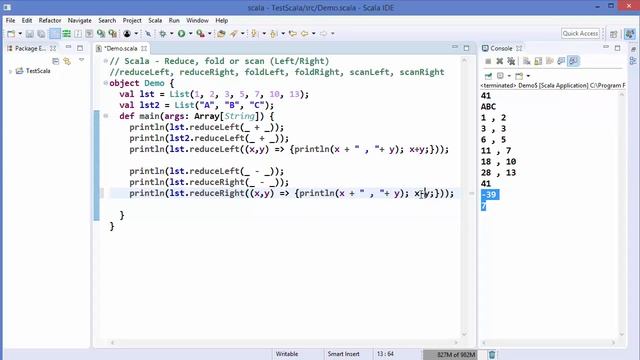The width and height of the screenshot is (640, 360).
Task: Click the Console vertical scrollbar
Action: point(622,214)
